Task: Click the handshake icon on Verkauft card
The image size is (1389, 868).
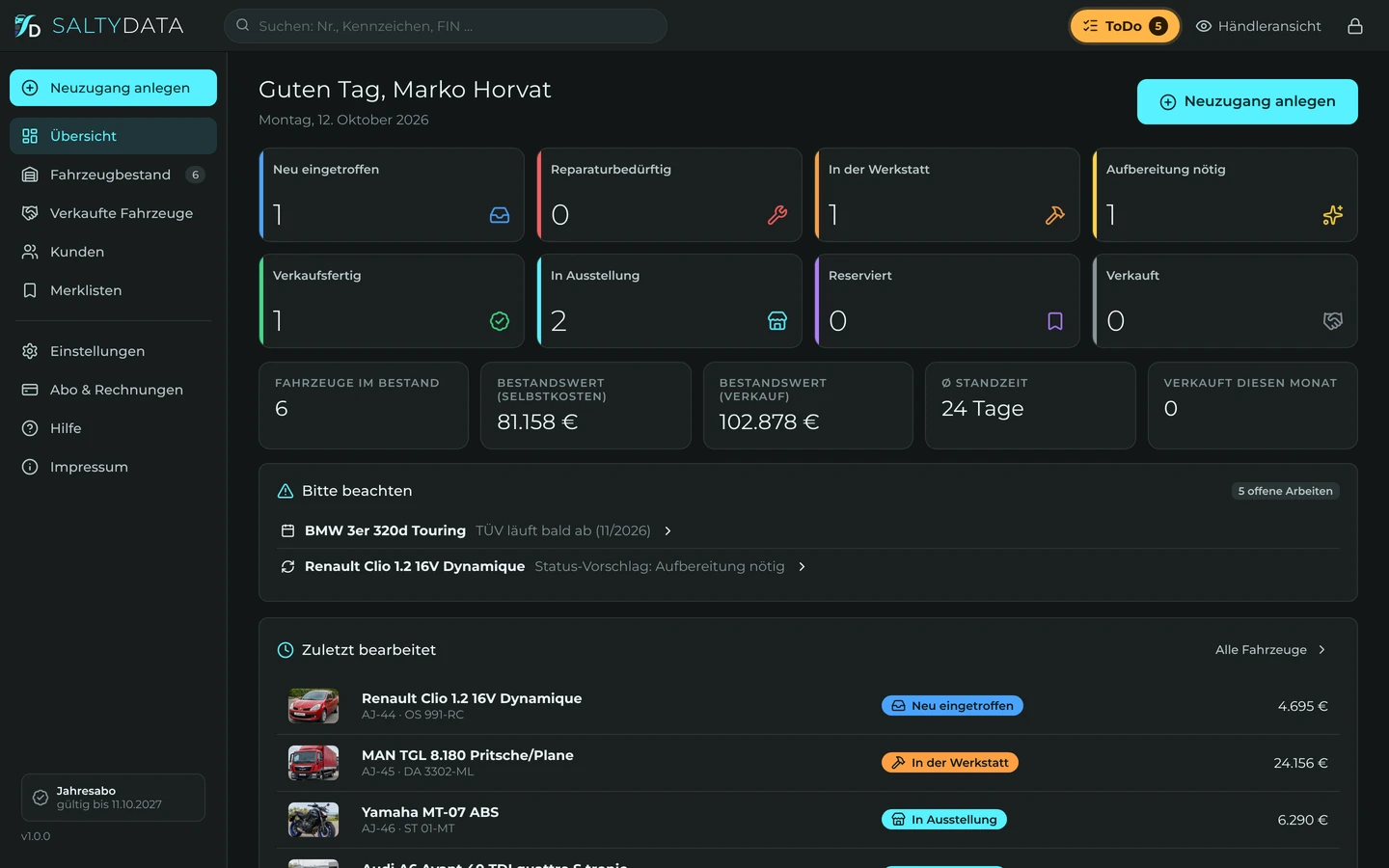Action: (x=1333, y=321)
